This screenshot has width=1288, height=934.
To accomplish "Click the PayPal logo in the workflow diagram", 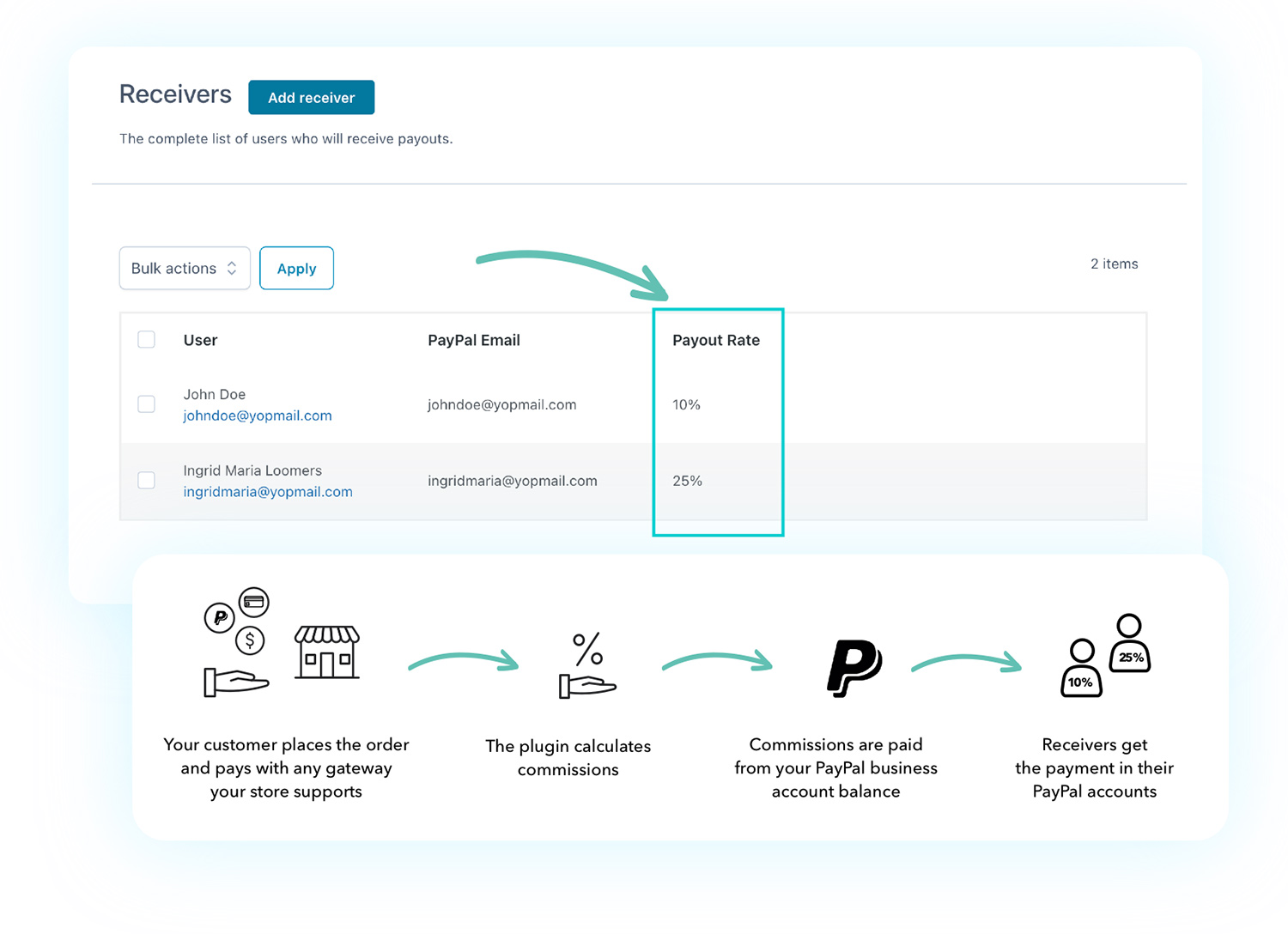I will 854,668.
